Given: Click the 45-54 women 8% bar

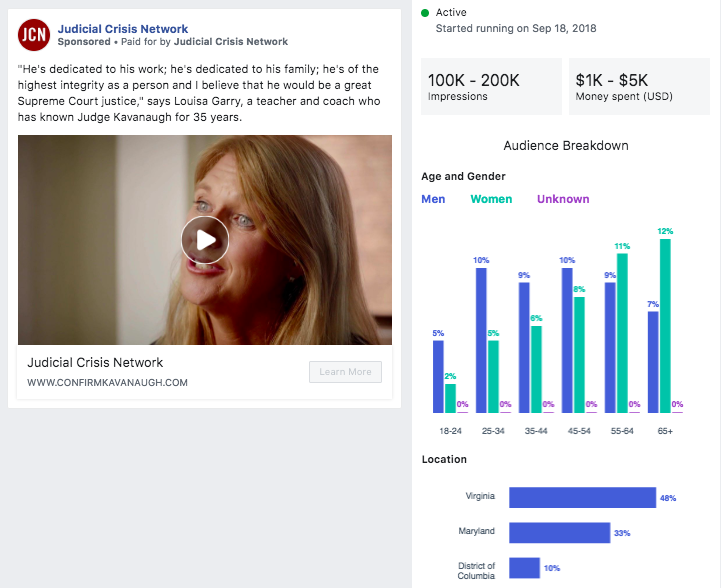Looking at the screenshot, I should [x=579, y=354].
